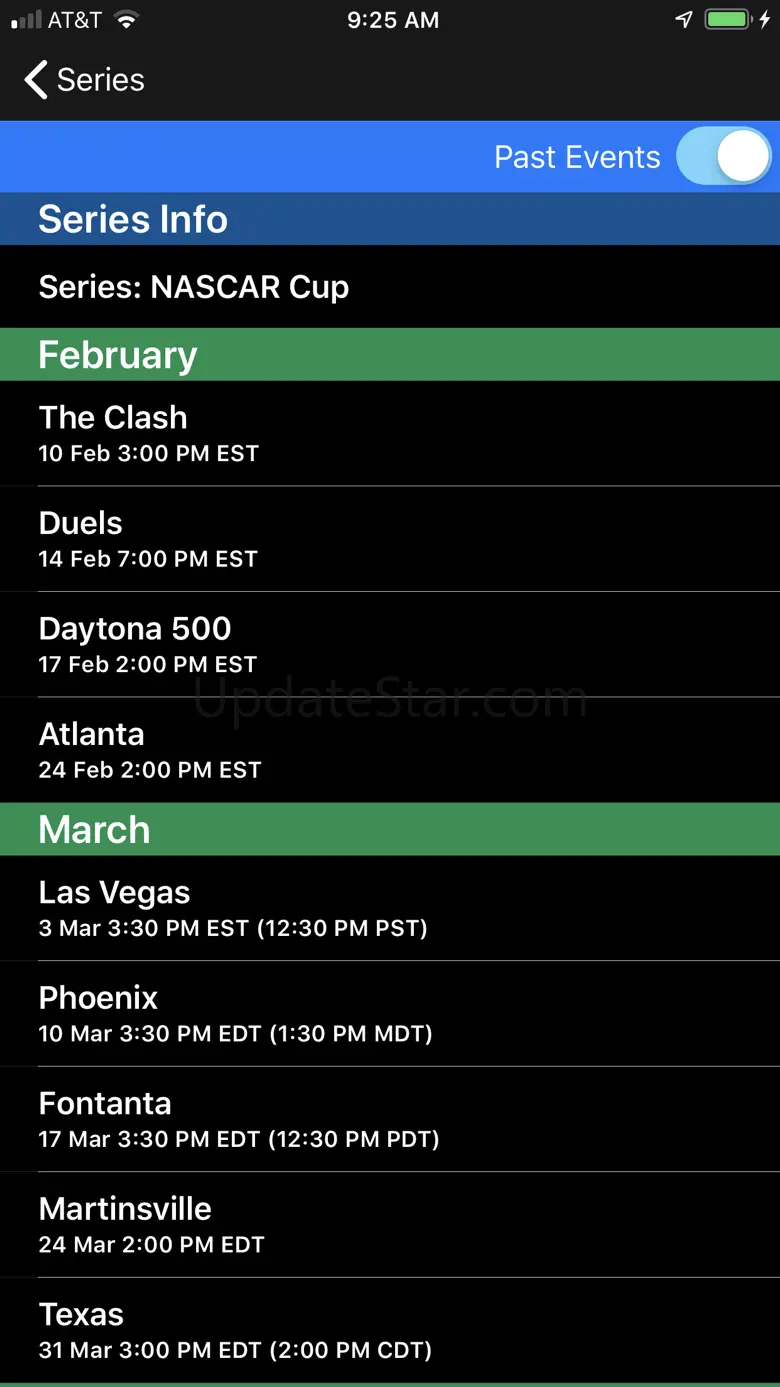780x1387 pixels.
Task: Tap the back chevron arrow icon
Action: pos(36,80)
